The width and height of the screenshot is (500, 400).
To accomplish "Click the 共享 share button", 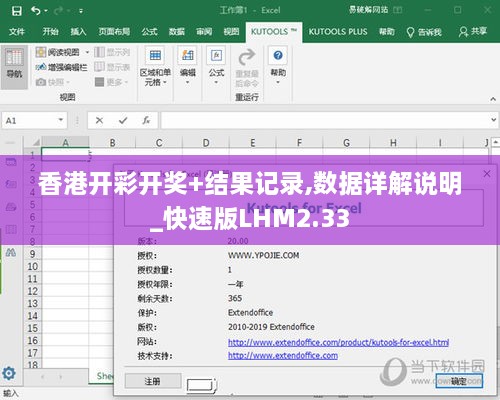I will point(473,32).
